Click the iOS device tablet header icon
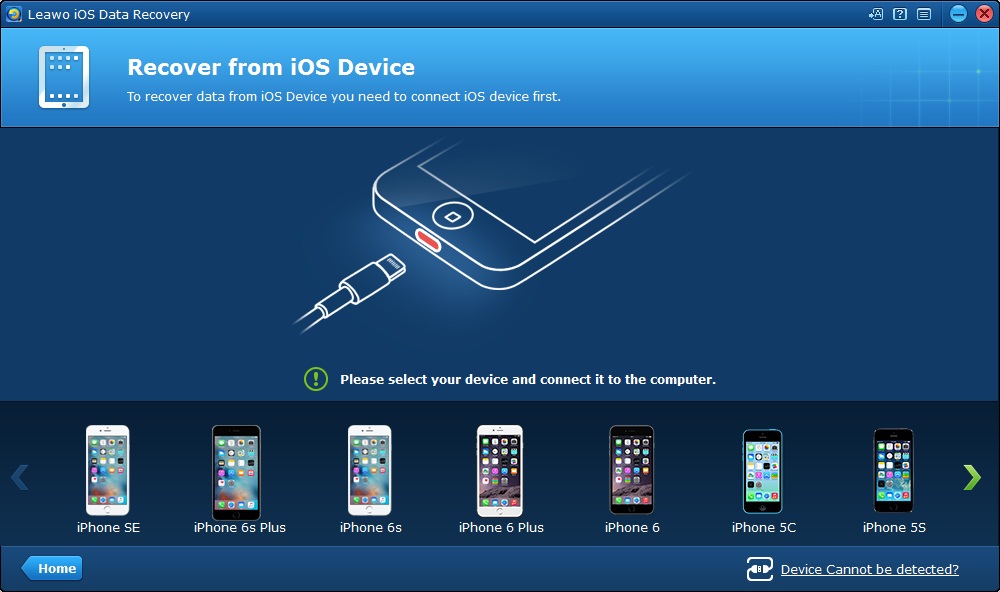 pyautogui.click(x=64, y=77)
